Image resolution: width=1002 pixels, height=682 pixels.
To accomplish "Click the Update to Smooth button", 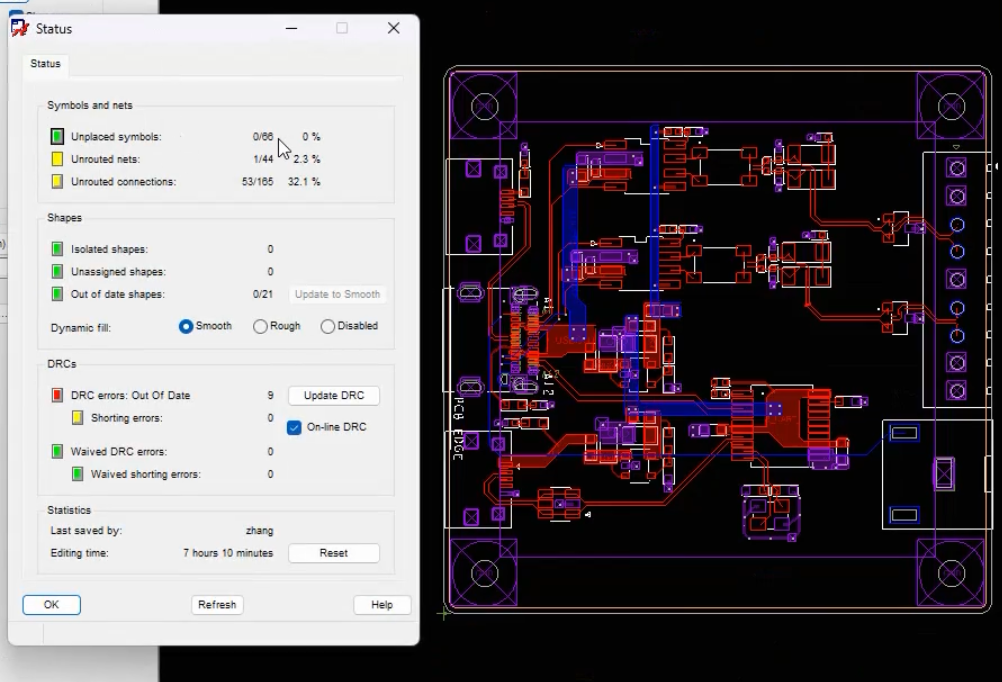I will click(x=337, y=295).
